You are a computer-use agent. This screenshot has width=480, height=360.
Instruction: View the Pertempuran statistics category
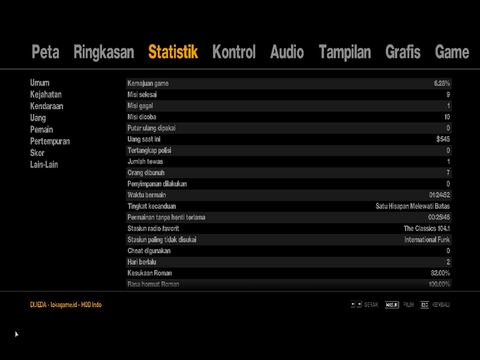[x=50, y=141]
